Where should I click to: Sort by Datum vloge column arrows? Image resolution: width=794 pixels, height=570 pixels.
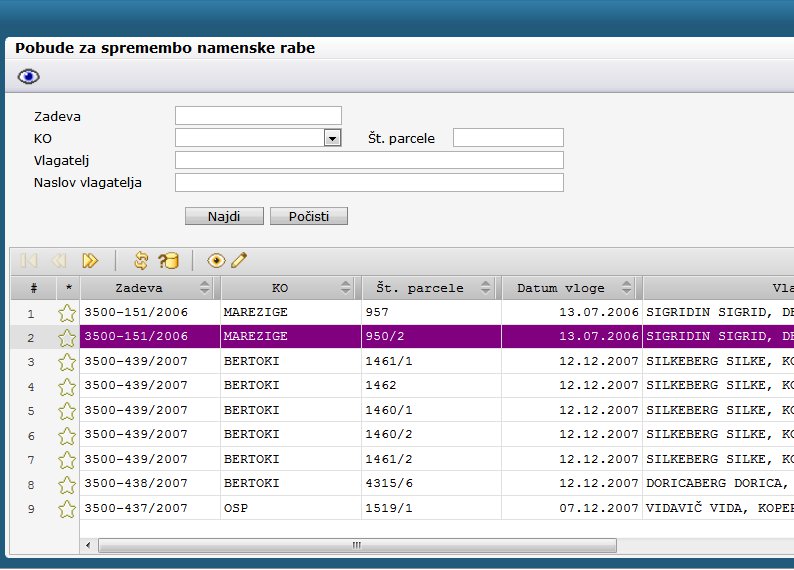(626, 288)
